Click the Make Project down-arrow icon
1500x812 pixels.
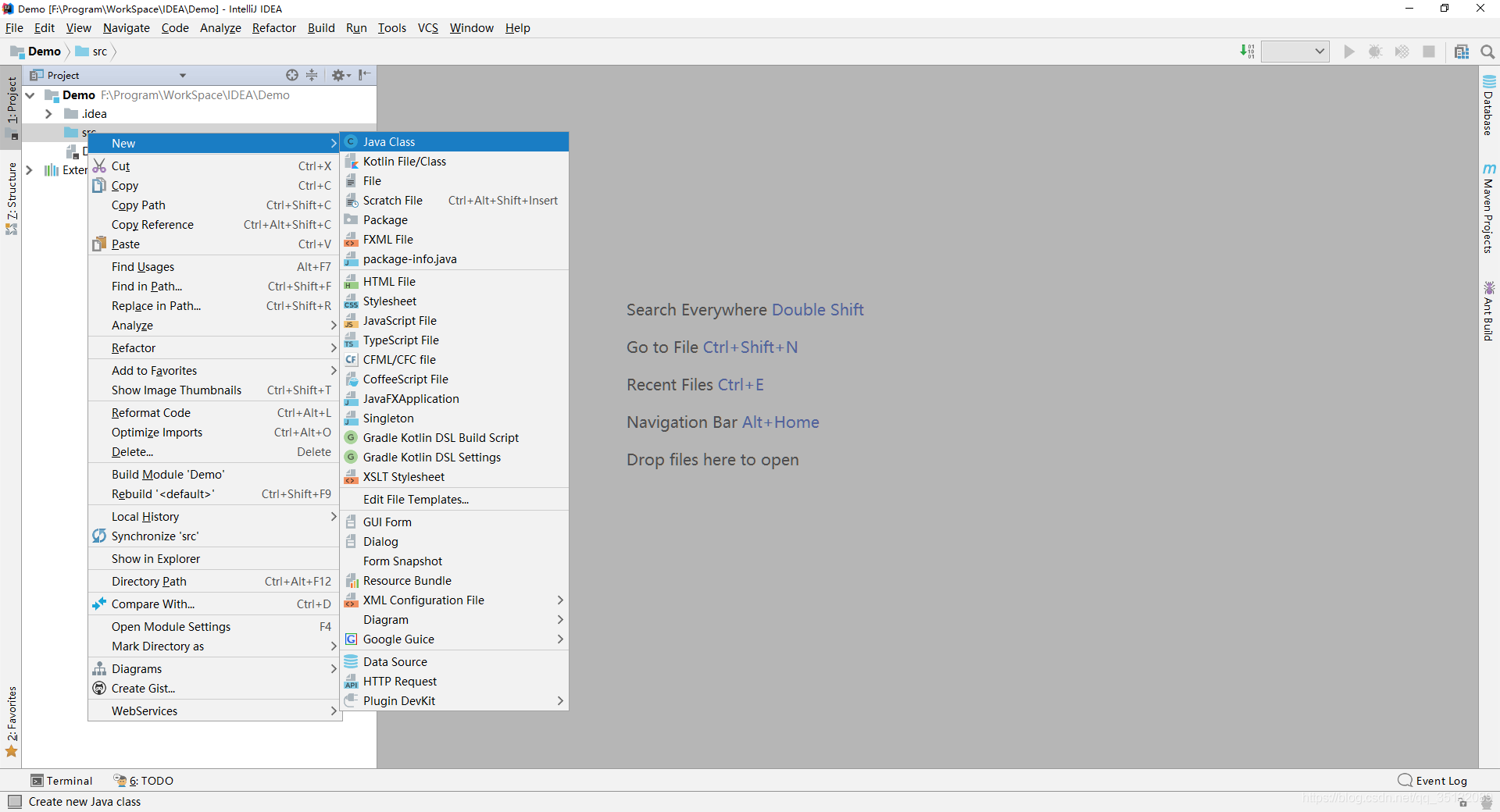click(1248, 52)
